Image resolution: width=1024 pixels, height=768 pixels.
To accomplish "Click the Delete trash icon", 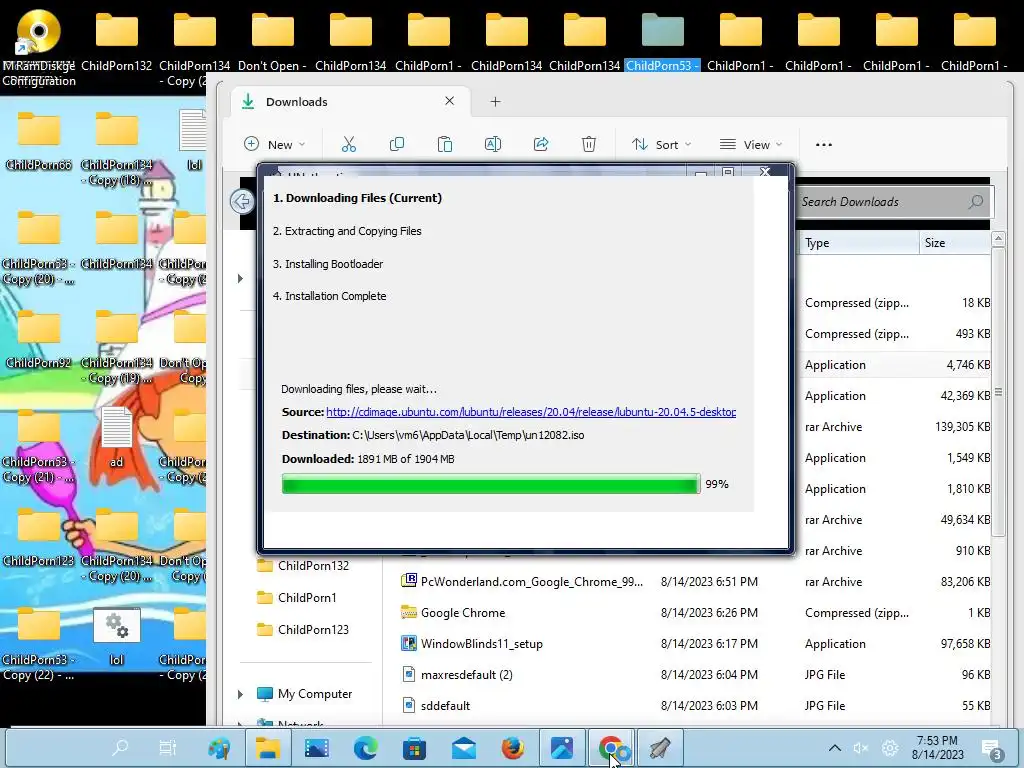I will click(x=588, y=144).
